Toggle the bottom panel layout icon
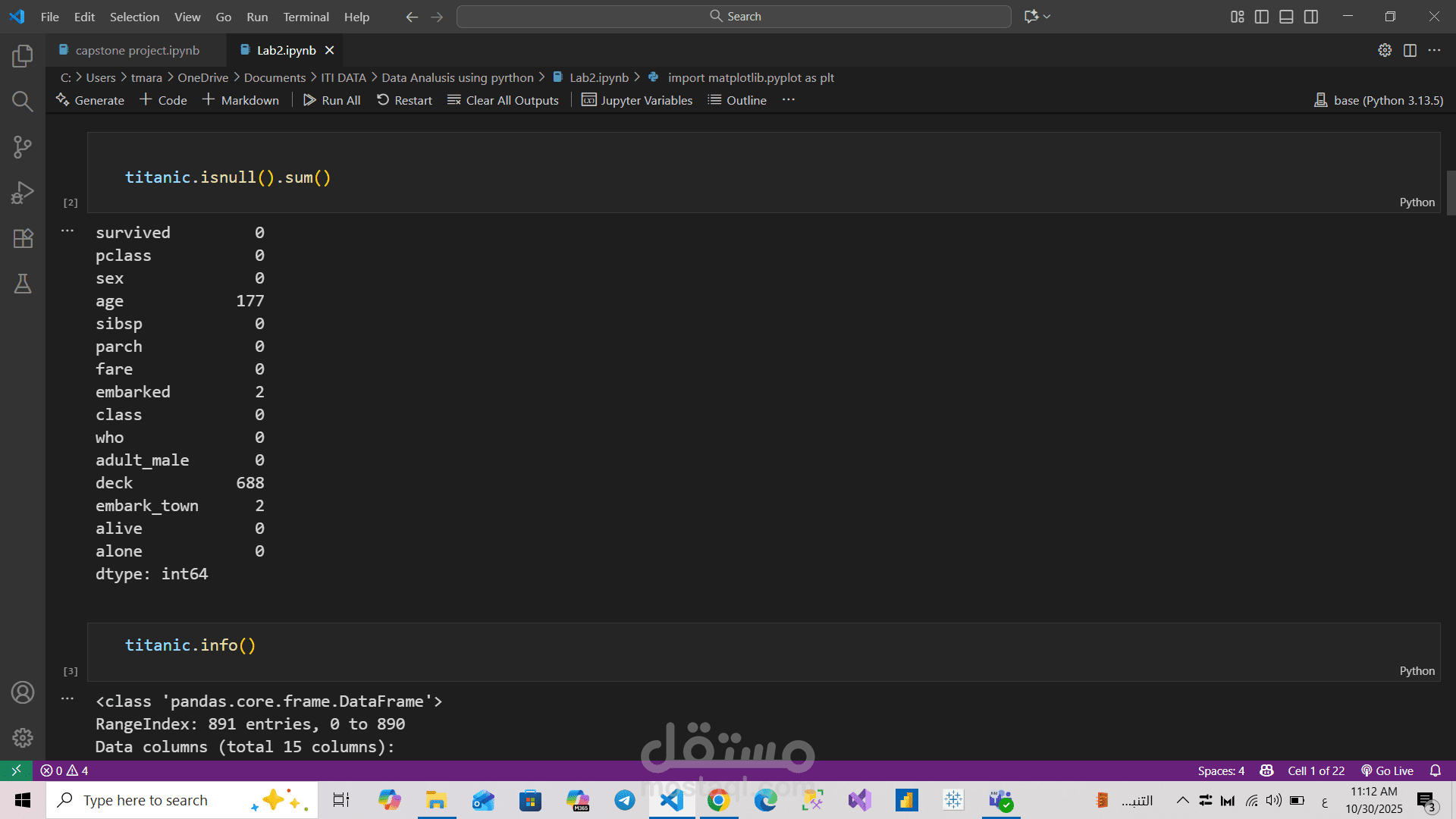1456x819 pixels. [1286, 17]
